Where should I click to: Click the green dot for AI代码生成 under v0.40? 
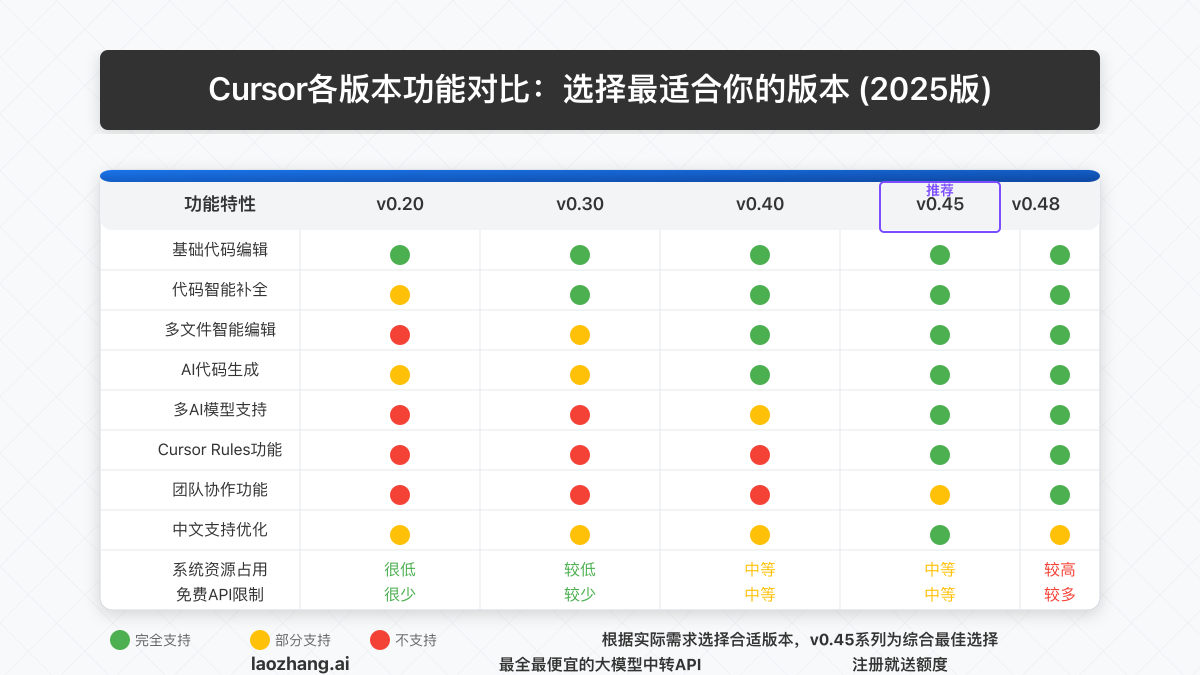pos(760,375)
